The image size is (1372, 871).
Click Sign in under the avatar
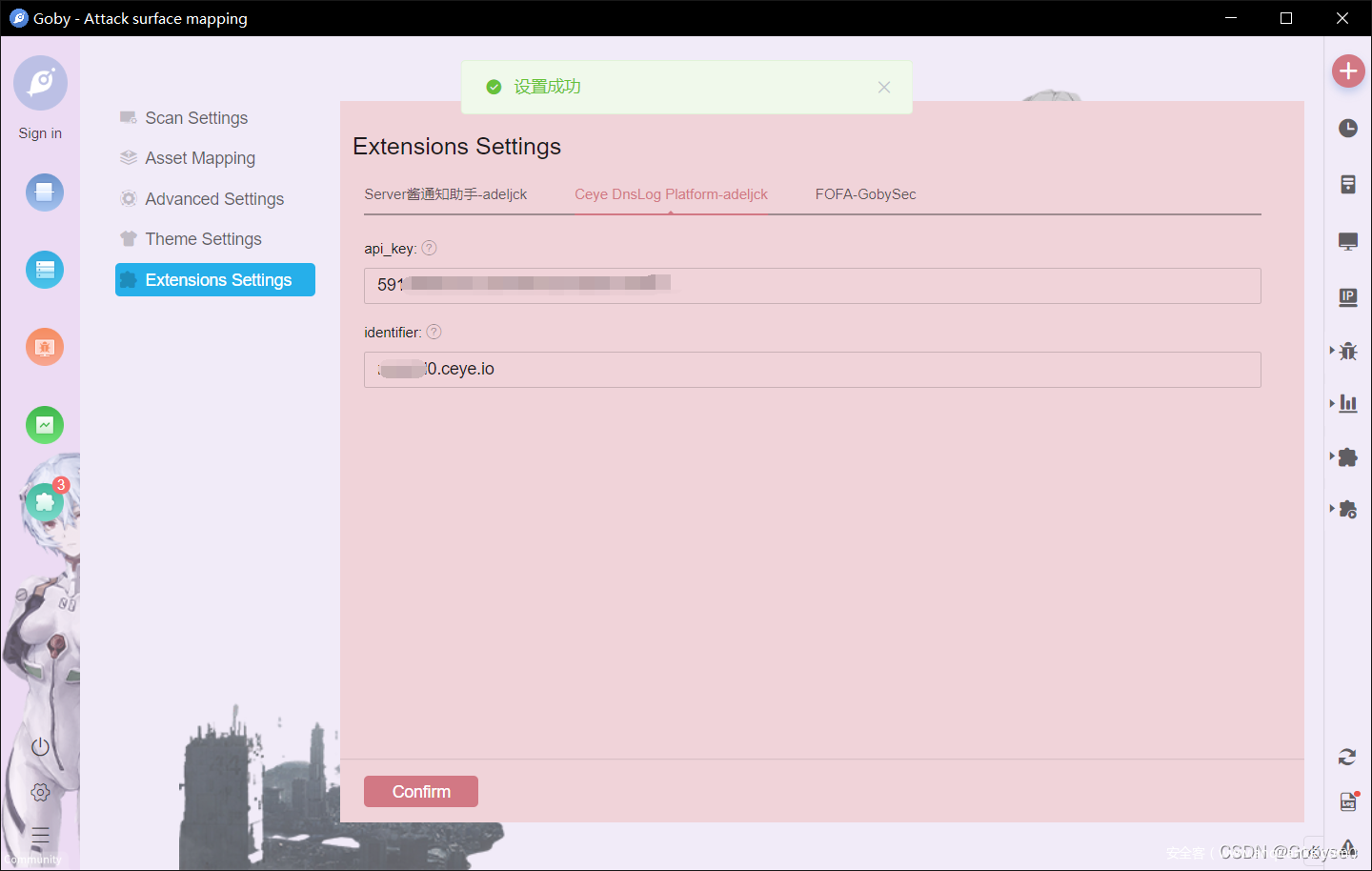[40, 133]
